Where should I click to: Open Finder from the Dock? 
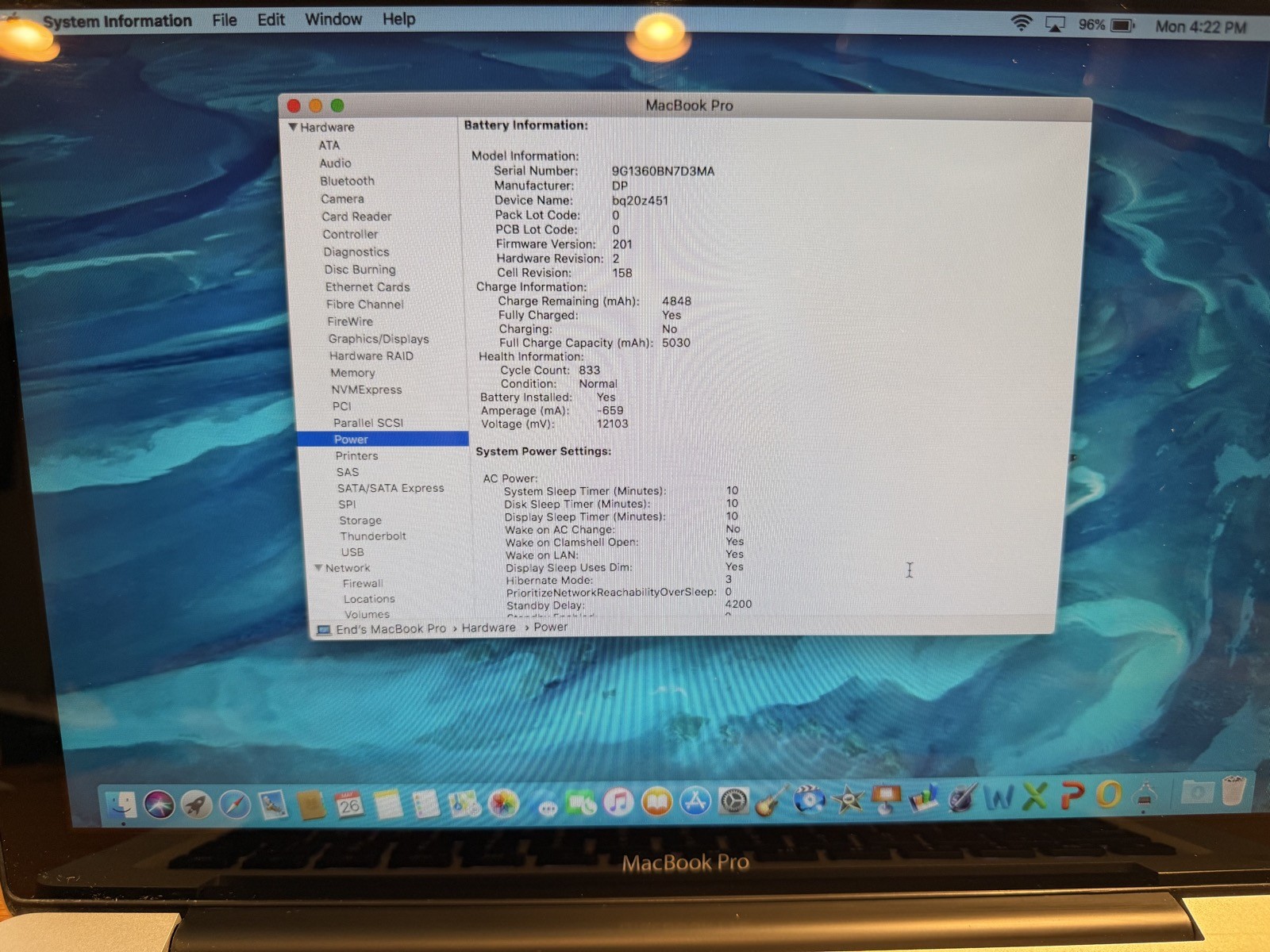pos(121,804)
